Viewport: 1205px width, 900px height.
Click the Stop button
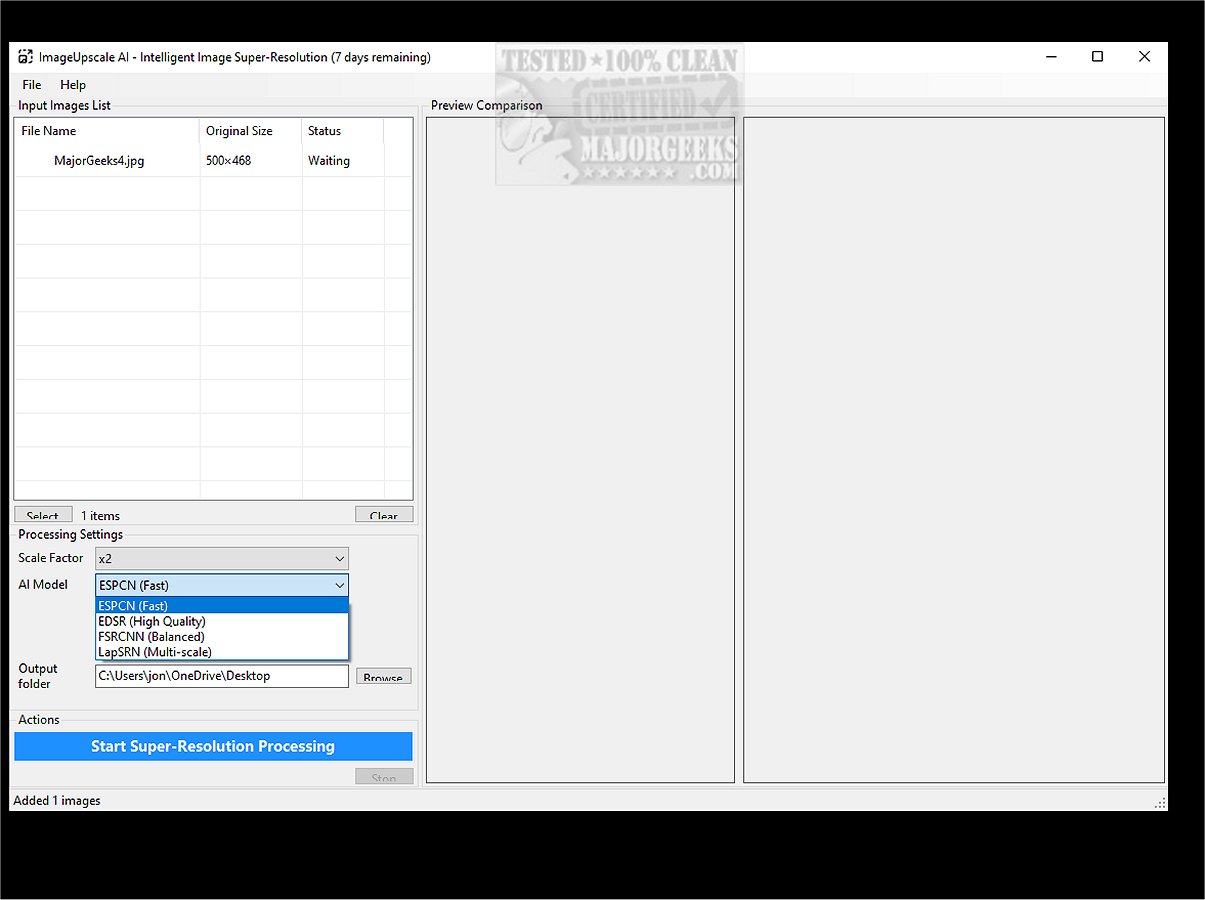pos(384,777)
